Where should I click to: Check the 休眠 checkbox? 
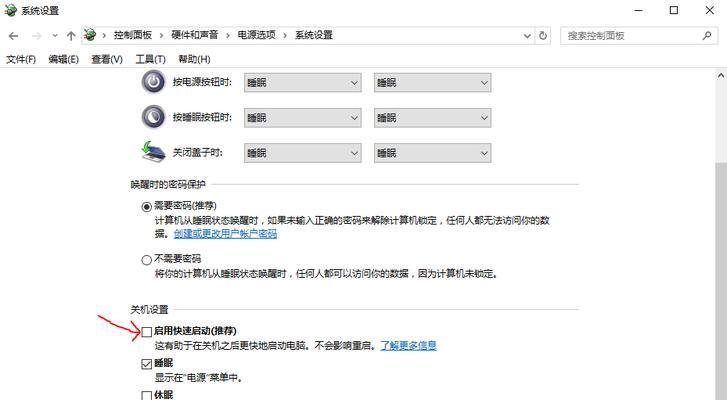coord(147,395)
